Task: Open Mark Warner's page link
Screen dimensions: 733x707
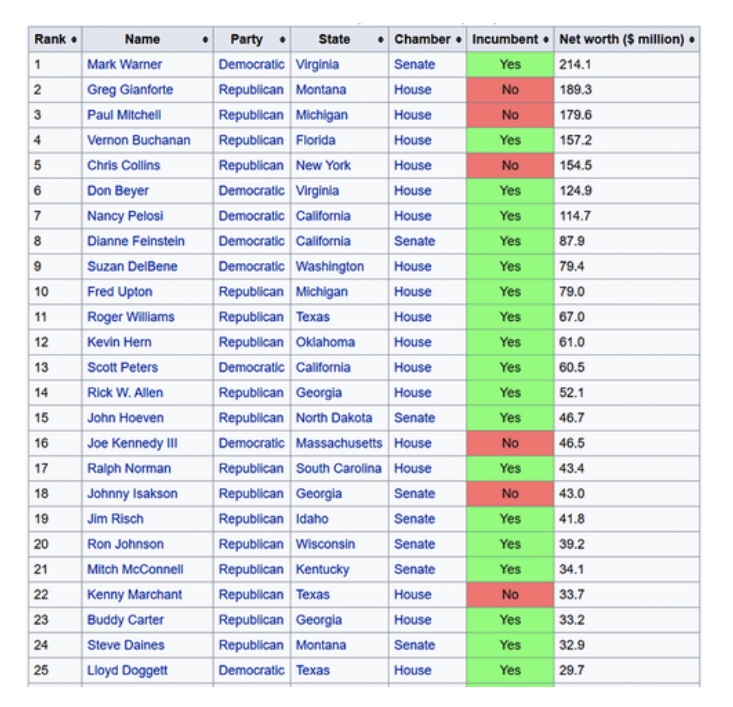Action: click(x=124, y=64)
